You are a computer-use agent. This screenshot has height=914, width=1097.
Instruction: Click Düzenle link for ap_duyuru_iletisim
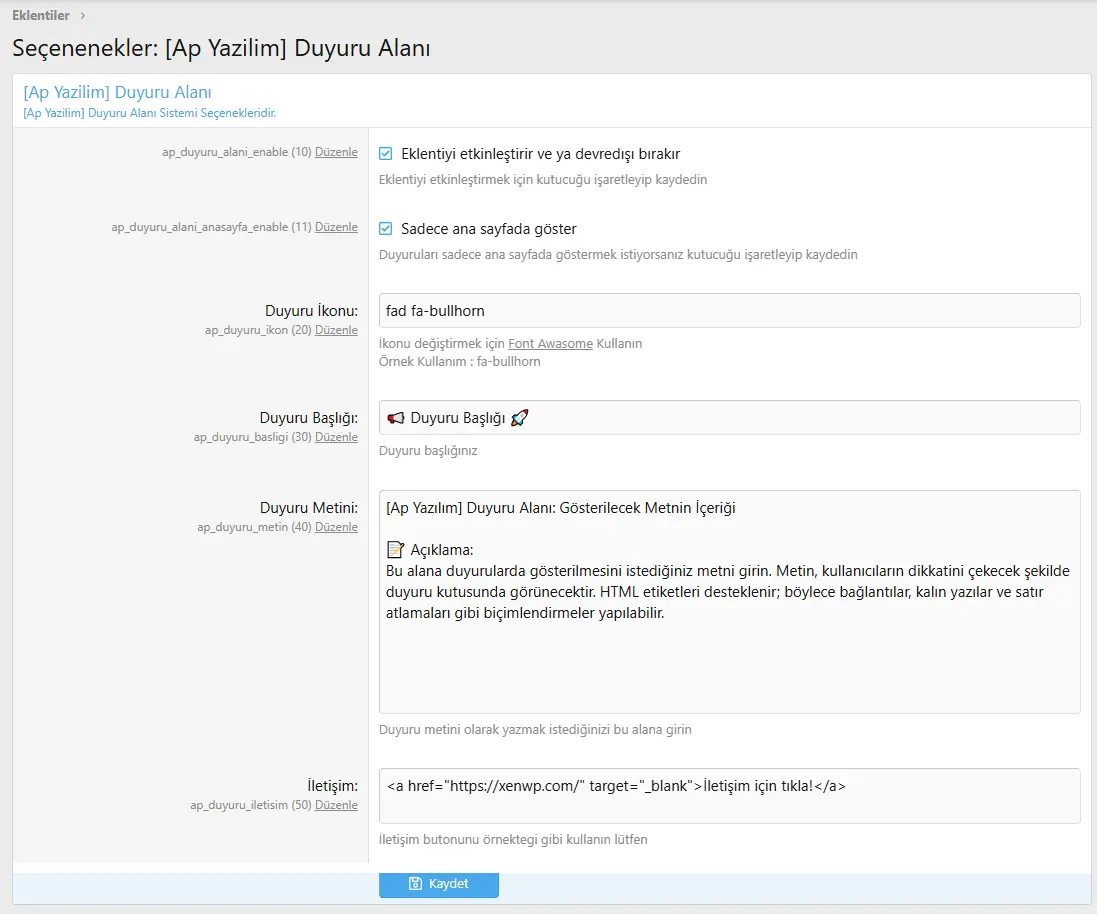coord(336,805)
